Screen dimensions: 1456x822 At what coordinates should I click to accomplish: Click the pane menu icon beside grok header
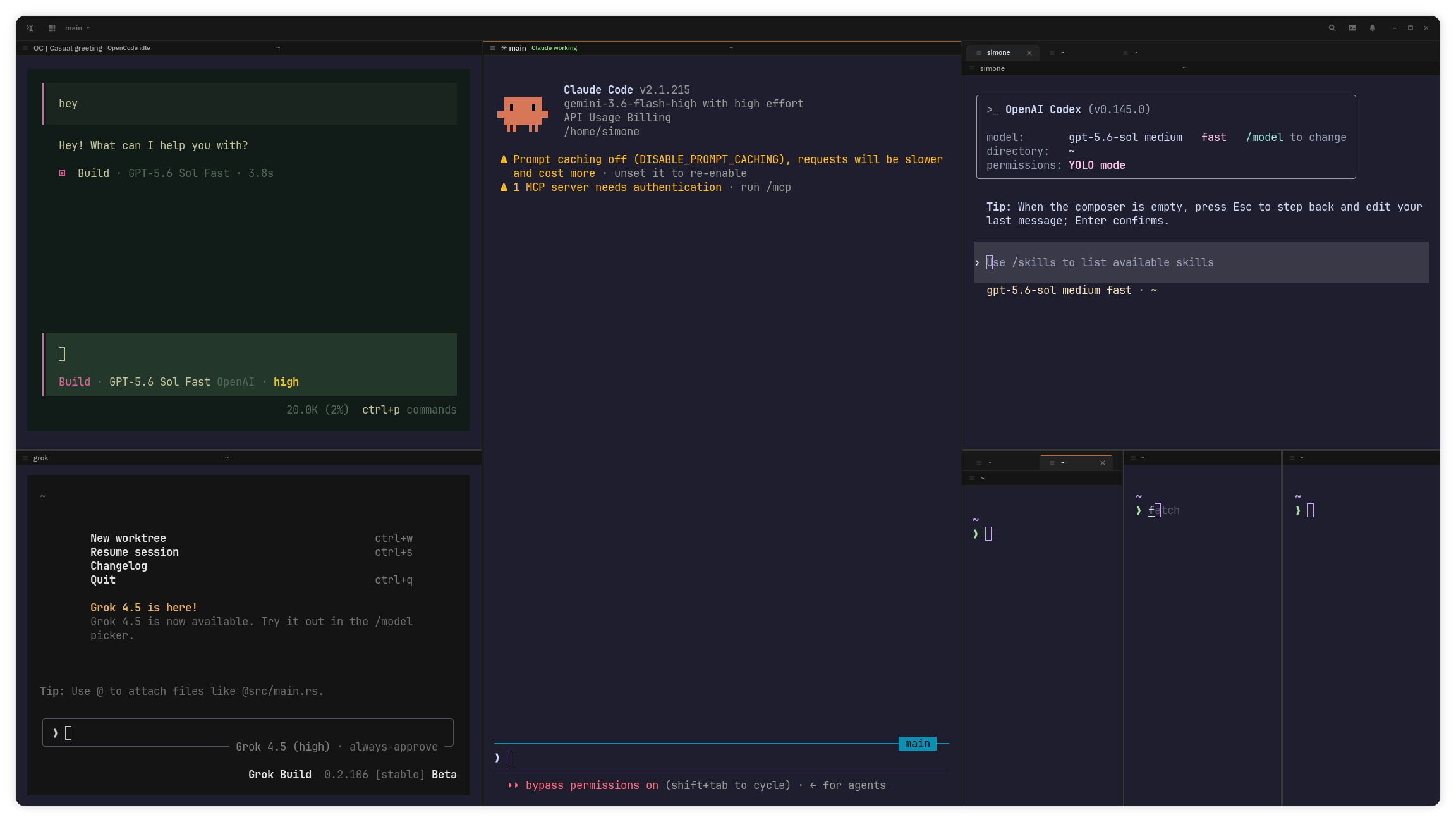point(25,458)
